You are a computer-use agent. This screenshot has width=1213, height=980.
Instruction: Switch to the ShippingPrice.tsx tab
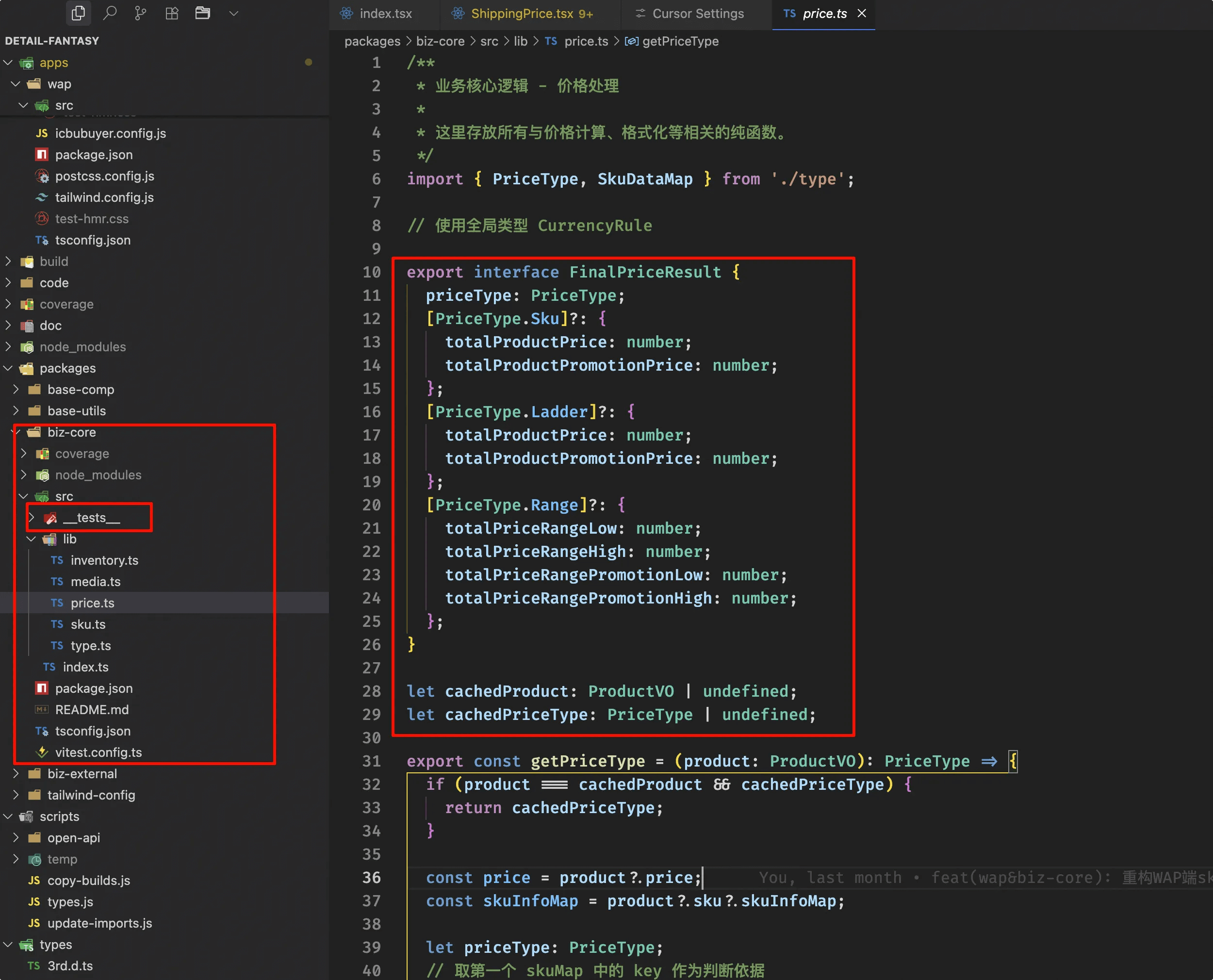[522, 14]
